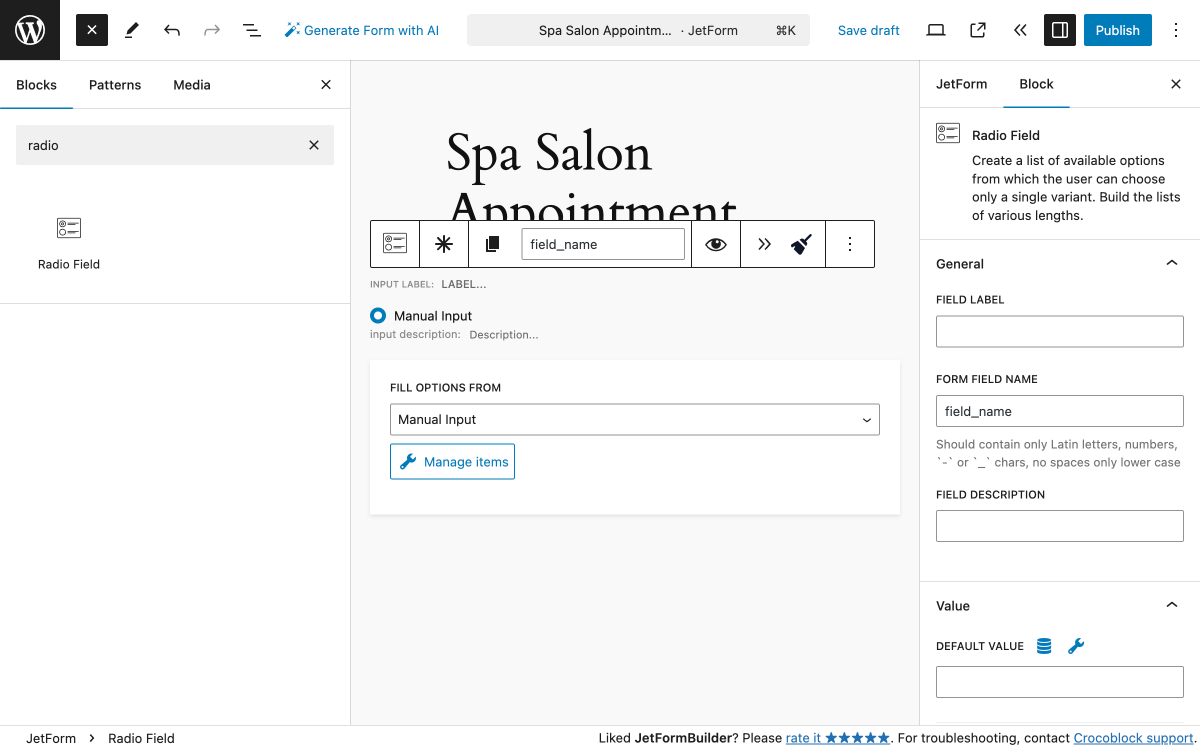Close the block inserter panel
Viewport: 1200px width, 750px height.
pos(326,85)
